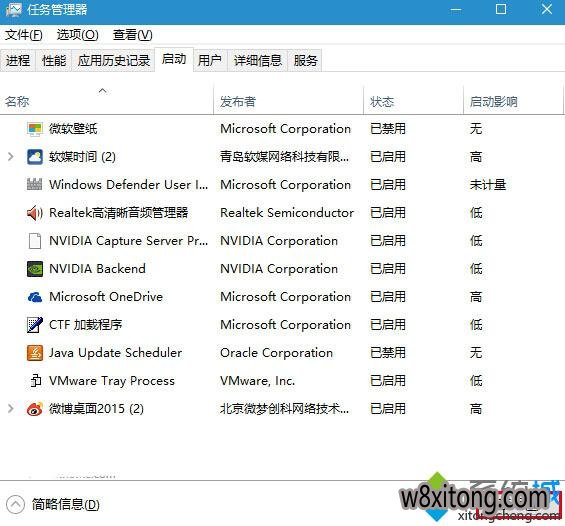Switch to the 详细信息 tab
565x526 pixels.
coord(257,60)
